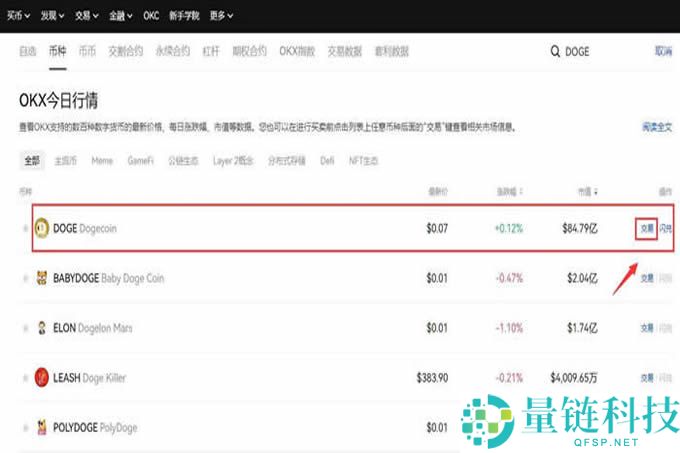Open the 永续合约 tab
This screenshot has width=680, height=453.
tap(173, 51)
